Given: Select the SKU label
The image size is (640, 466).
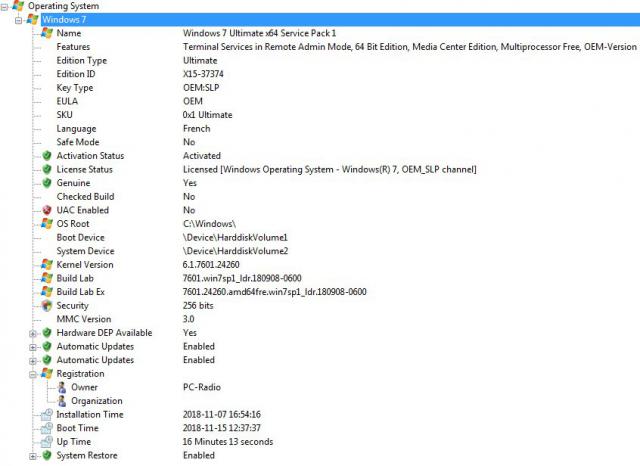Looking at the screenshot, I should [x=64, y=115].
